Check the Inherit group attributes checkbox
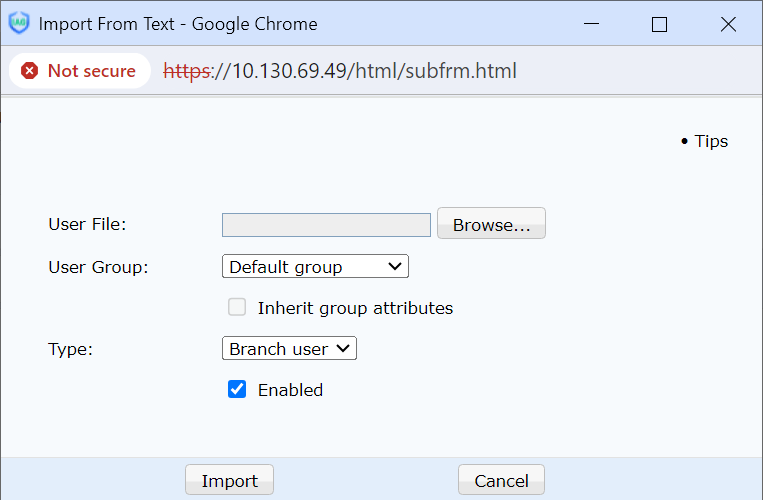Image resolution: width=763 pixels, height=500 pixels. coord(237,307)
